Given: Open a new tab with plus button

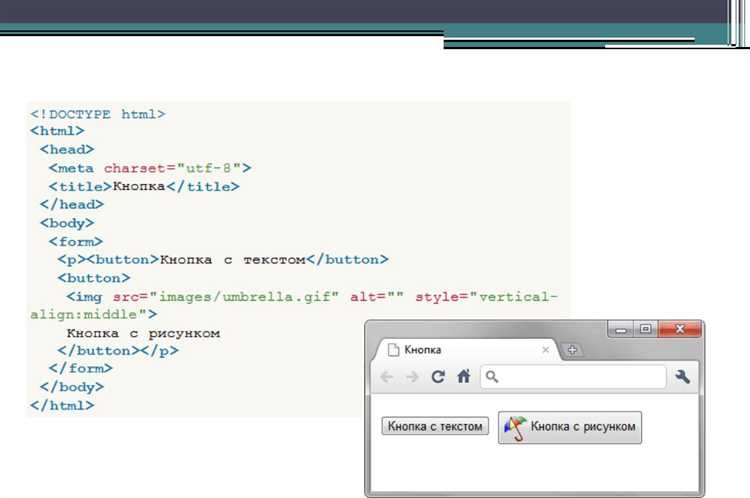Looking at the screenshot, I should coord(573,350).
